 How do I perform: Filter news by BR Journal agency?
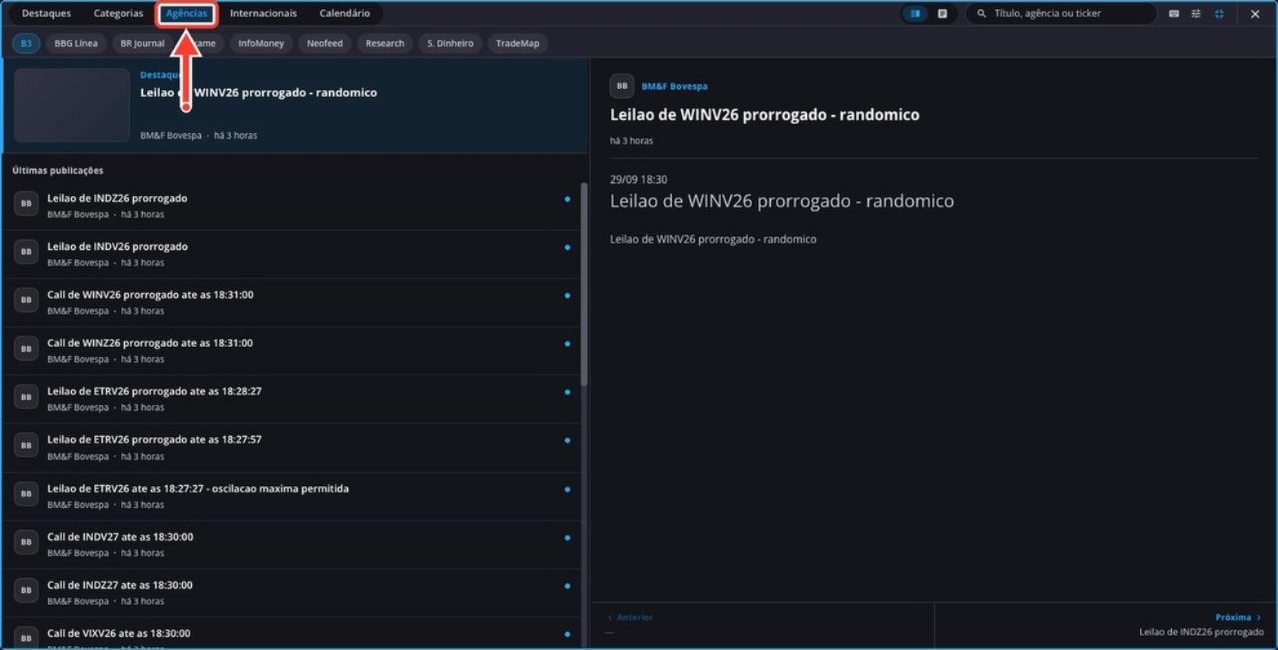click(x=142, y=43)
